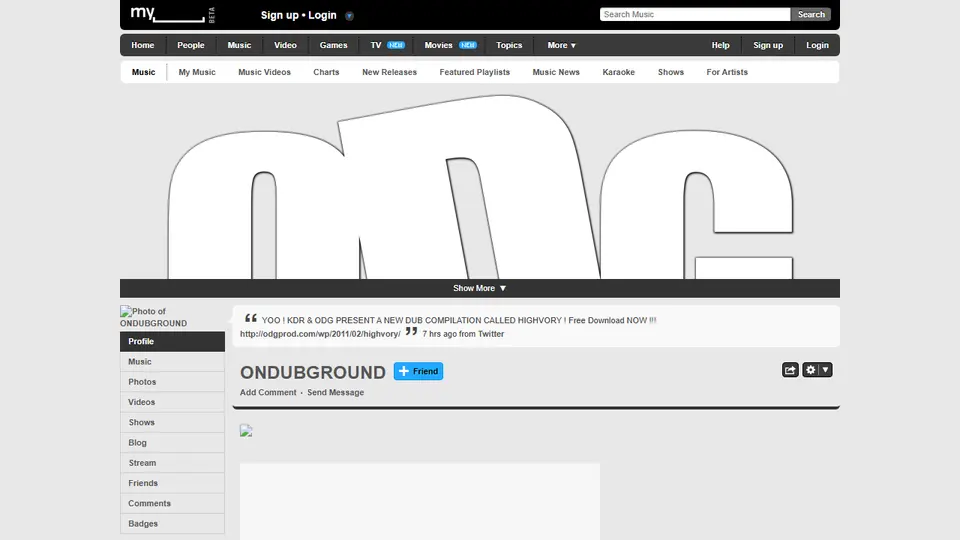This screenshot has height=540, width=960.
Task: Select Profile in sidebar
Action: coord(172,342)
